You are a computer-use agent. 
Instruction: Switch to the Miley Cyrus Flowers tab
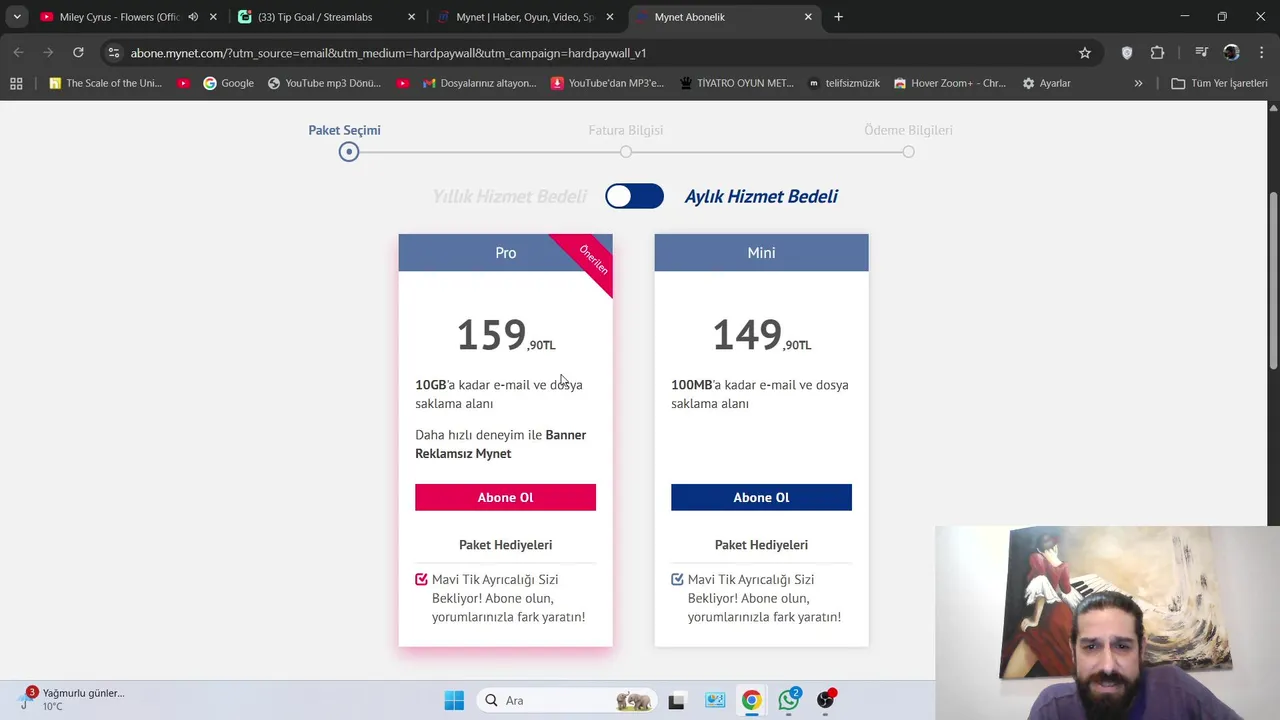pos(118,17)
